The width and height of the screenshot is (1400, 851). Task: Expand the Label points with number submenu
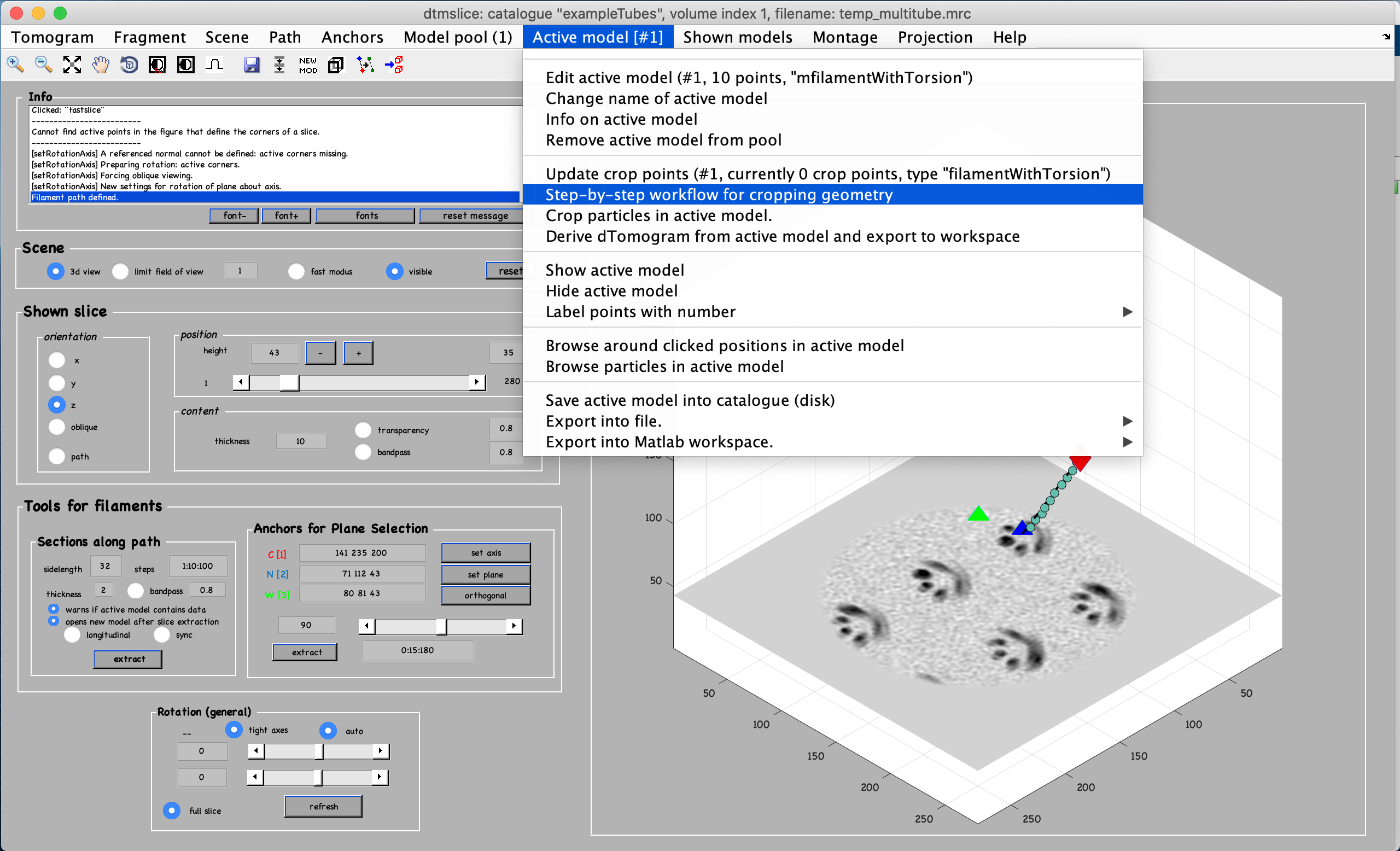coord(832,312)
